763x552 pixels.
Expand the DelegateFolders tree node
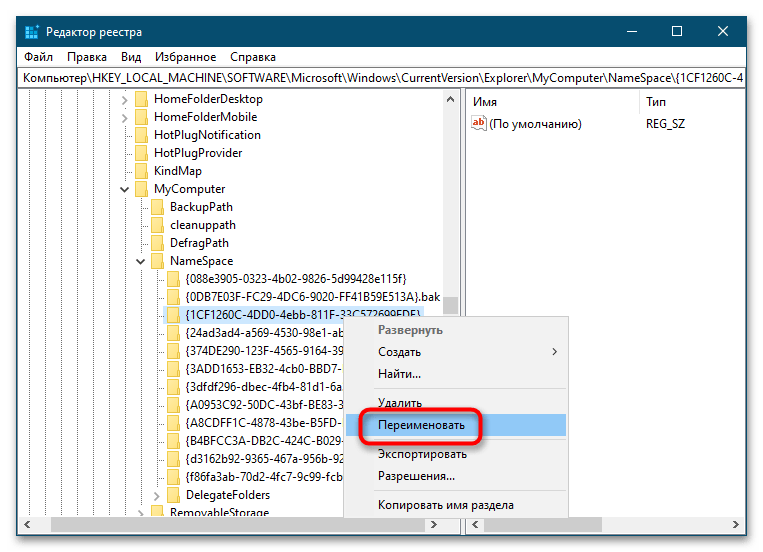click(157, 495)
